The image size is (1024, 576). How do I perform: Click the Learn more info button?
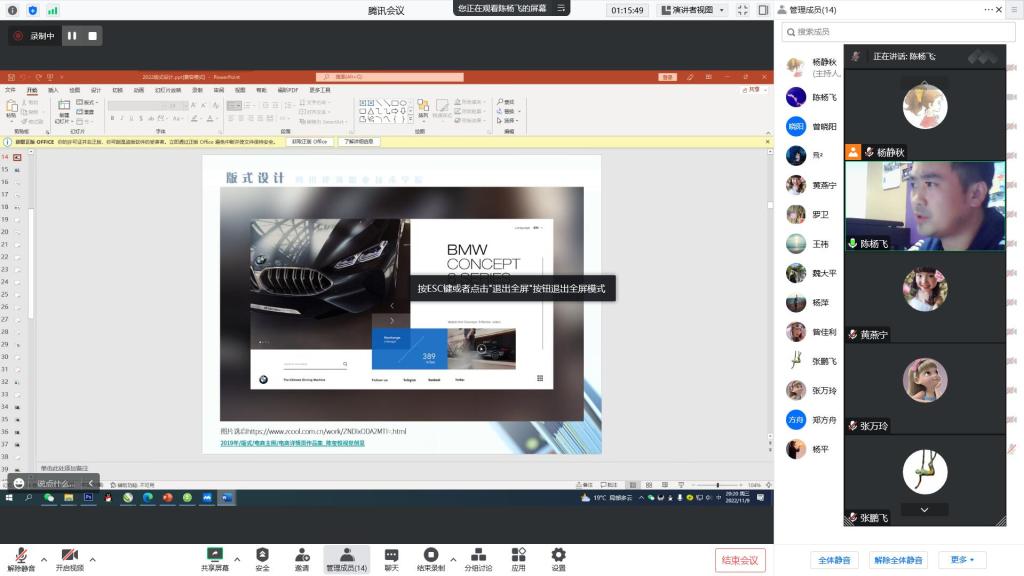[359, 142]
